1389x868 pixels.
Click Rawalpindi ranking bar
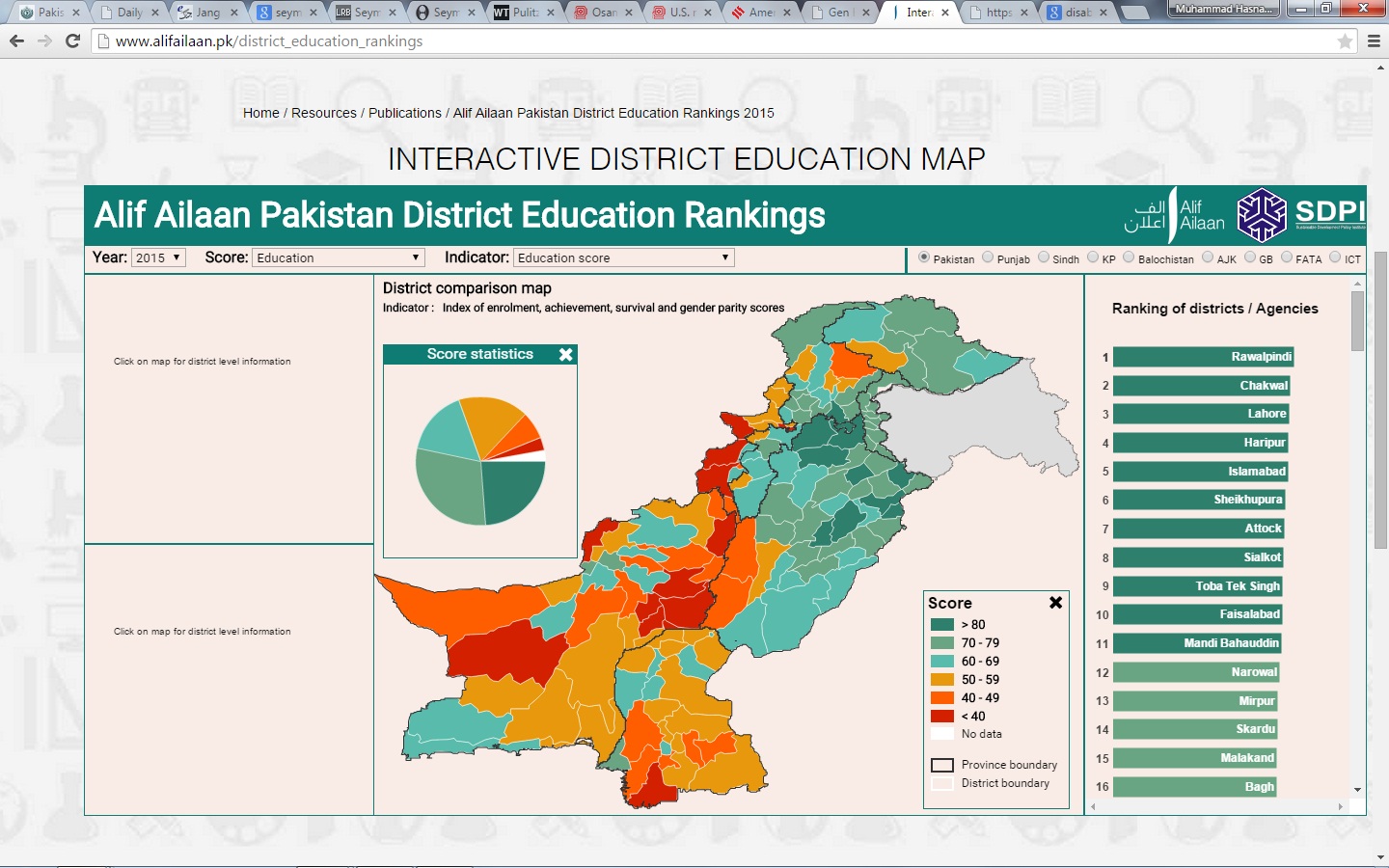click(x=1203, y=357)
